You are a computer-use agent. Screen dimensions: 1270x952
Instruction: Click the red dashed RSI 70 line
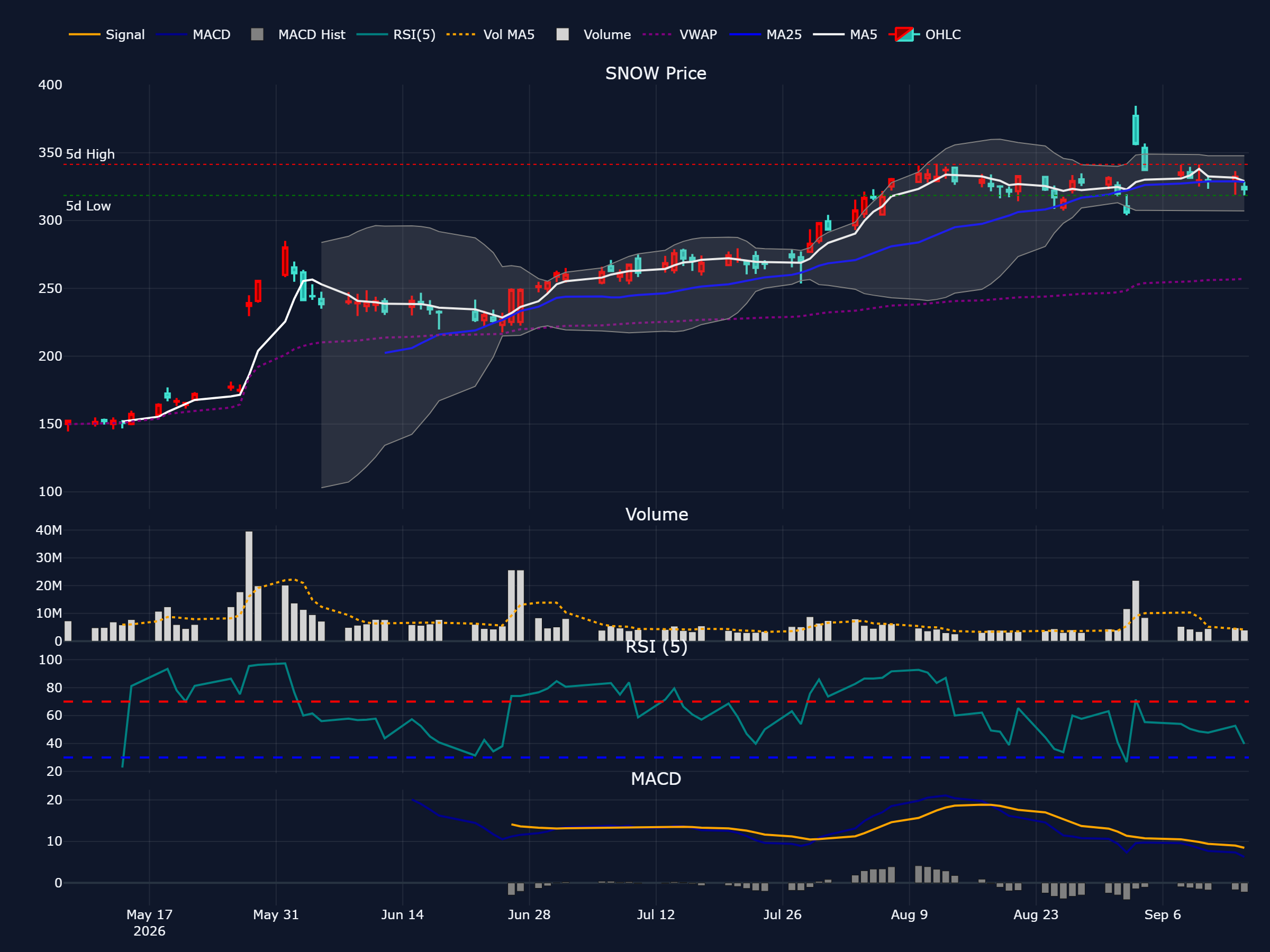(x=656, y=702)
